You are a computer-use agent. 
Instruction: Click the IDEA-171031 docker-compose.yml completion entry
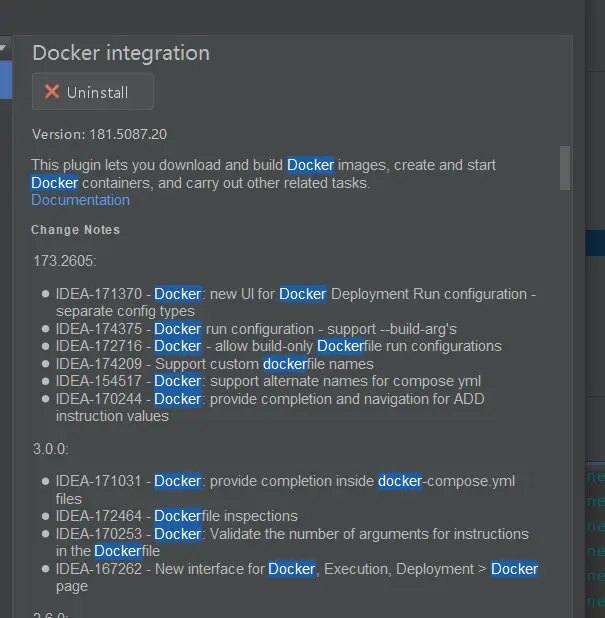285,490
